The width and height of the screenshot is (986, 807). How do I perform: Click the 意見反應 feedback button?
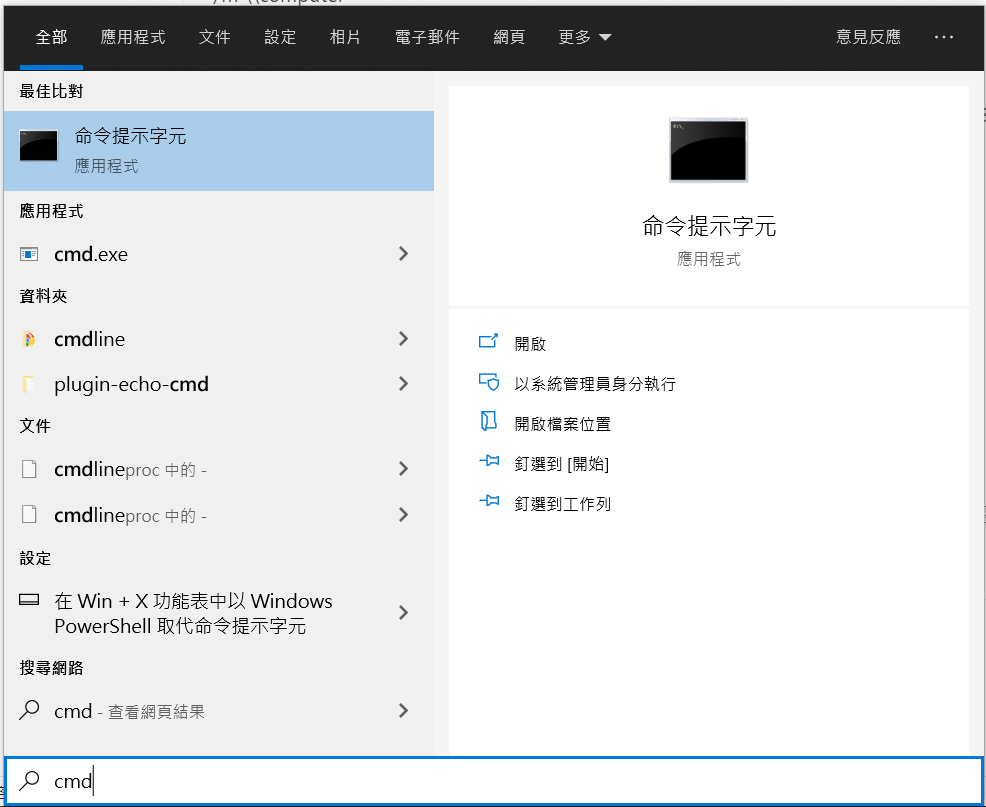[x=868, y=37]
